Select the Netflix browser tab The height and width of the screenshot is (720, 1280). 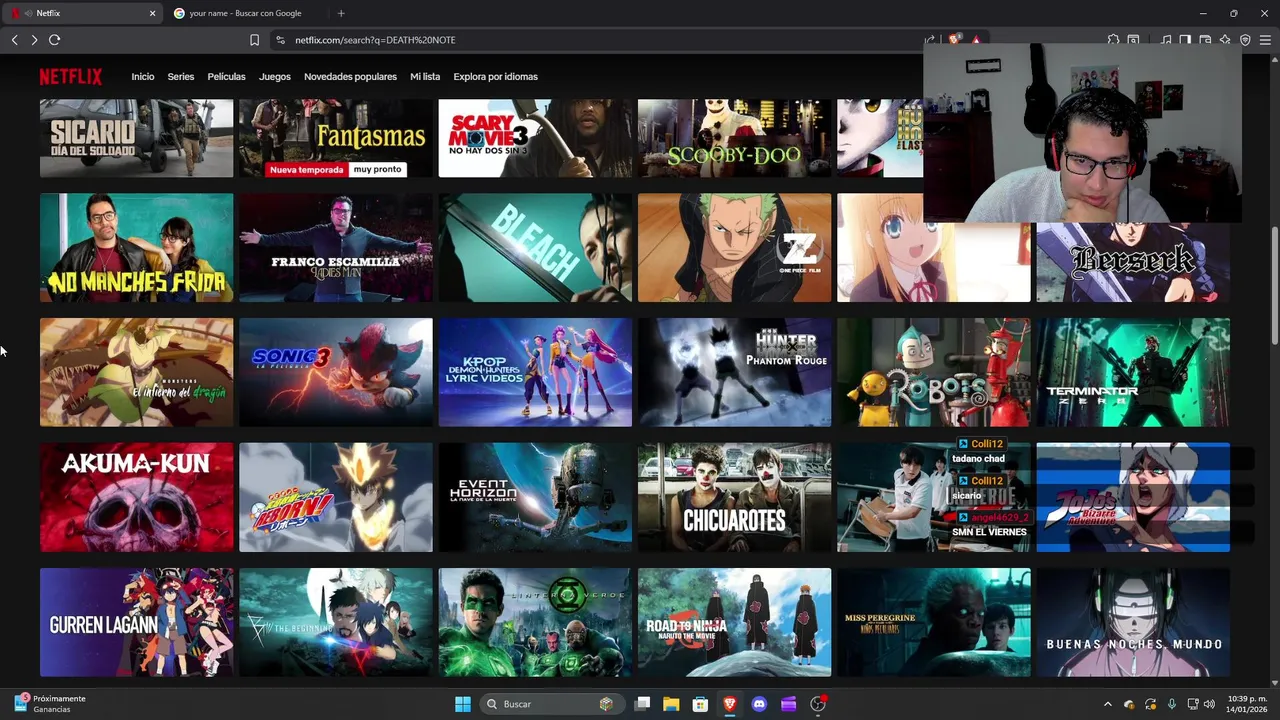[x=83, y=13]
